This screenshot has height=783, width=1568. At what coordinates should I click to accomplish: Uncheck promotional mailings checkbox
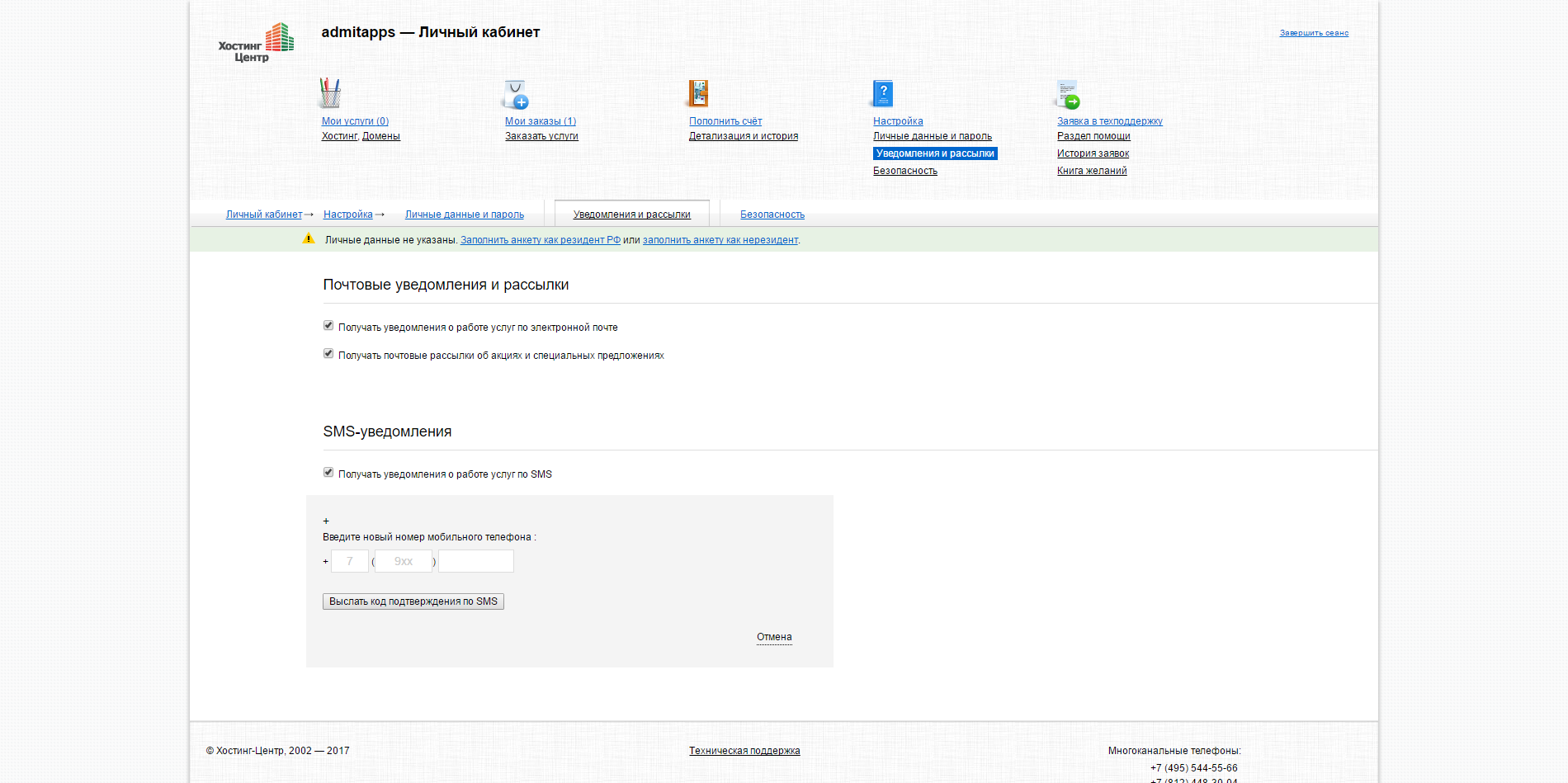(x=328, y=354)
